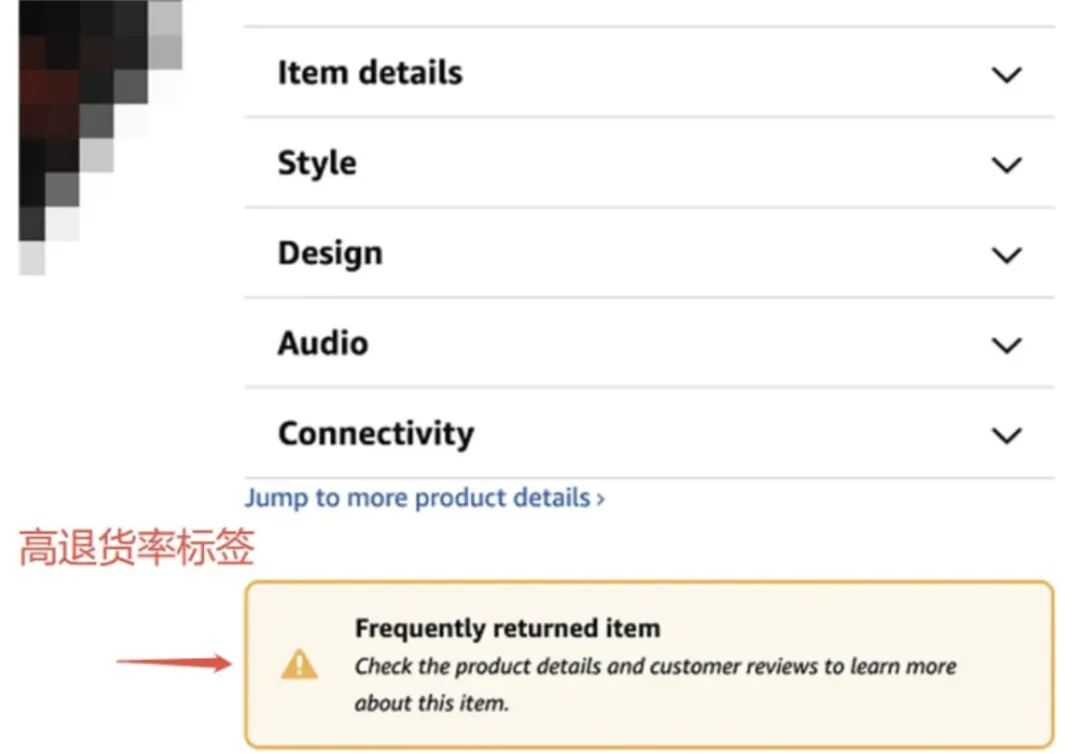Click the "Frequently returned item" heading
The height and width of the screenshot is (754, 1080).
[x=507, y=629]
